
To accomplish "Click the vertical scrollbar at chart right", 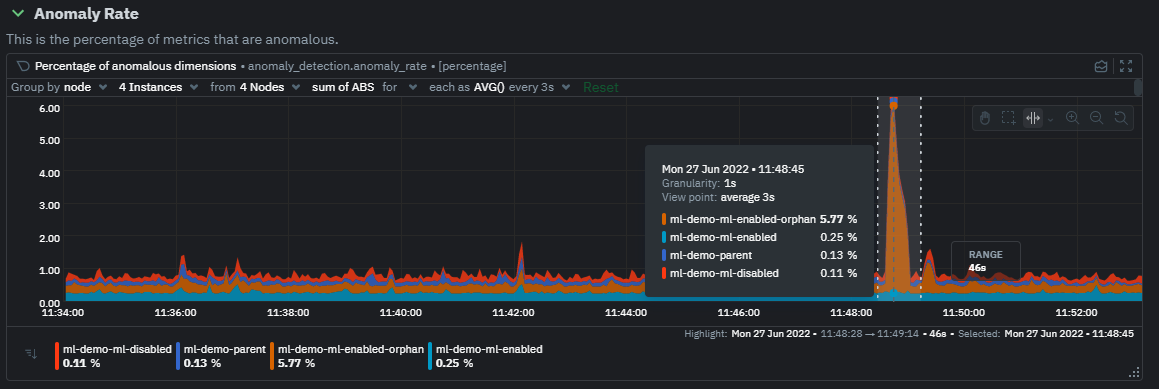I will click(x=1138, y=87).
